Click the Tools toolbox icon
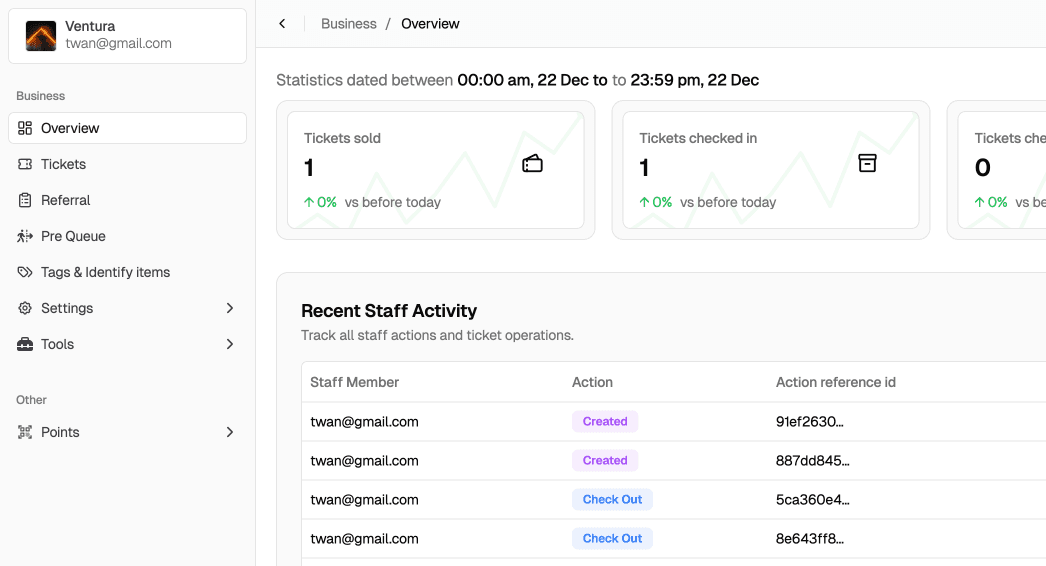Viewport: 1046px width, 566px height. click(x=25, y=344)
